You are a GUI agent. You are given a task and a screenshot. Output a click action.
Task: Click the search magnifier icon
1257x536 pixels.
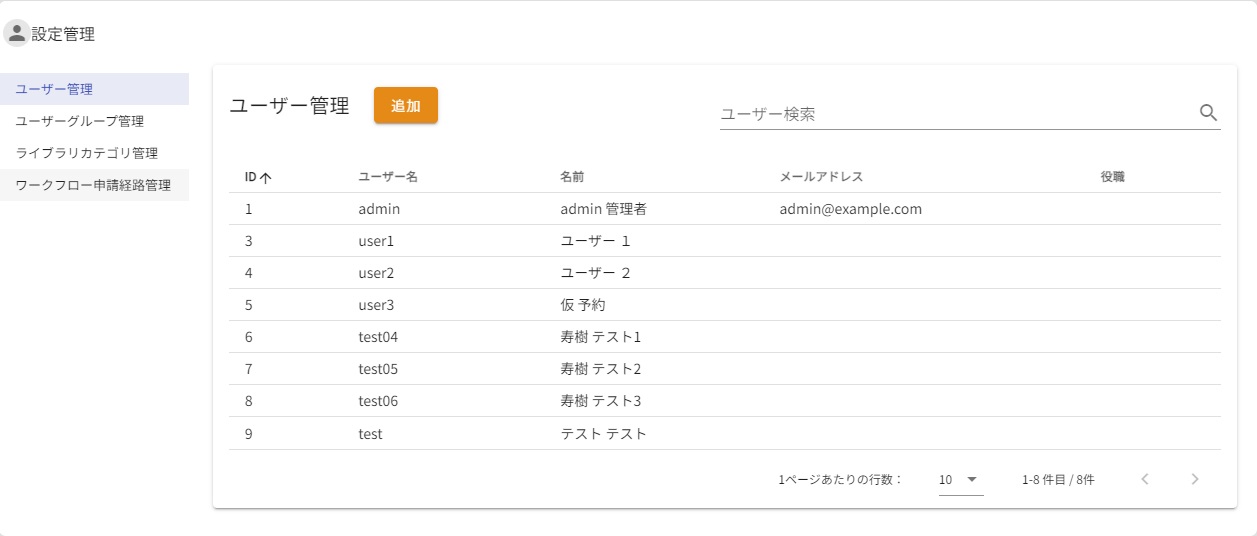[x=1208, y=113]
